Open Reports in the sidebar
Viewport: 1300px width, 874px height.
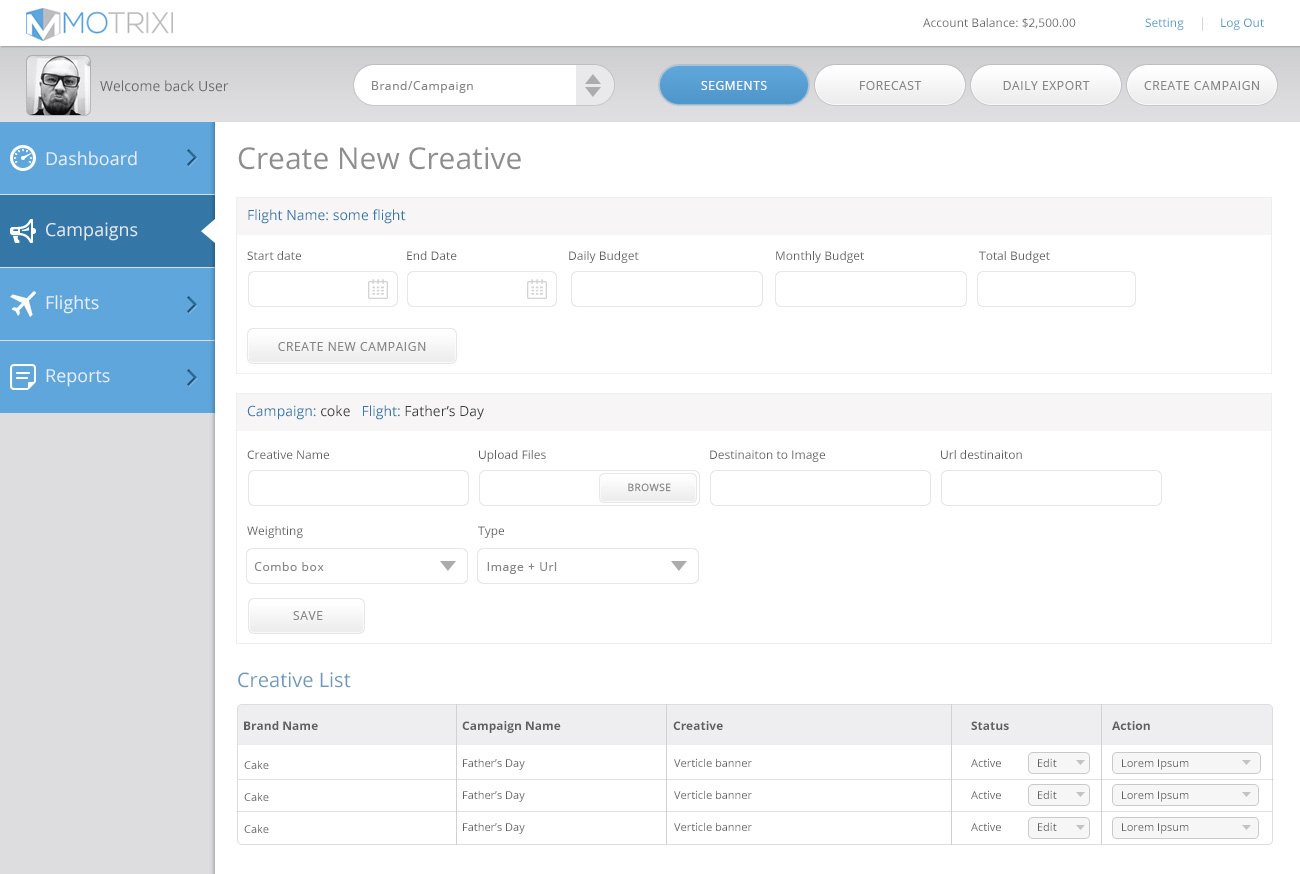107,377
